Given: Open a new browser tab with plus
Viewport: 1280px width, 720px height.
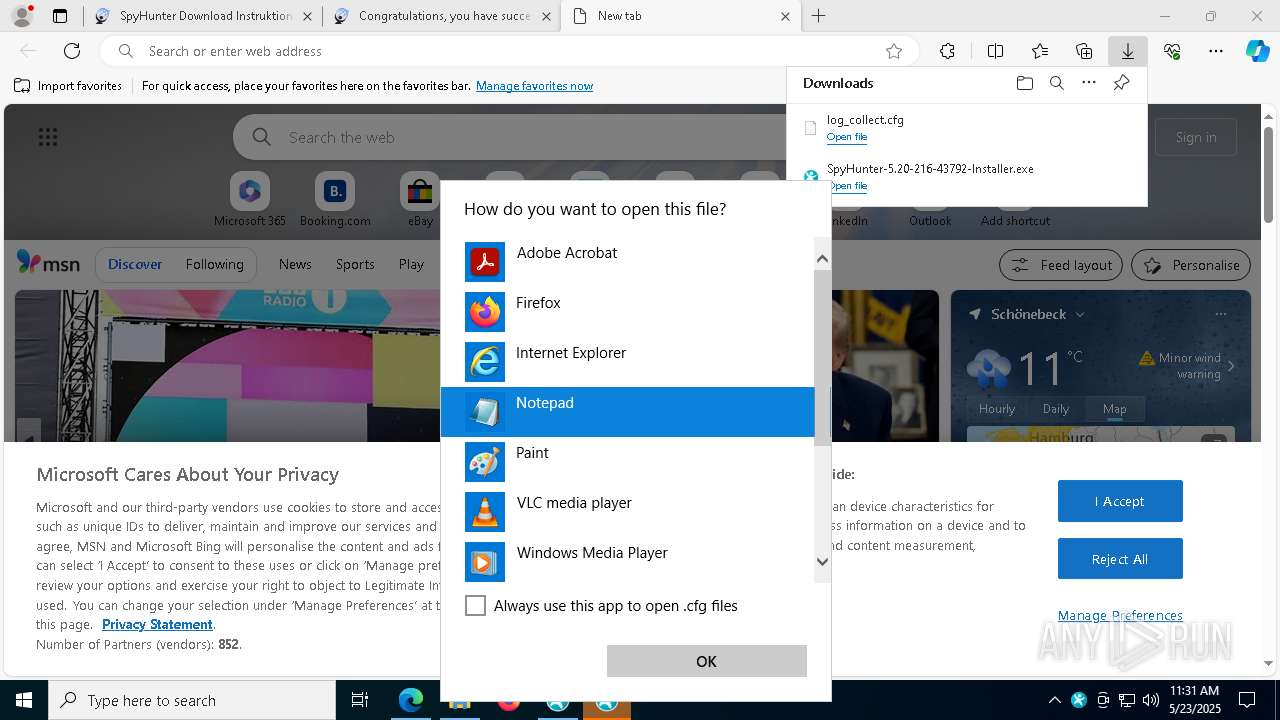Looking at the screenshot, I should tap(819, 16).
